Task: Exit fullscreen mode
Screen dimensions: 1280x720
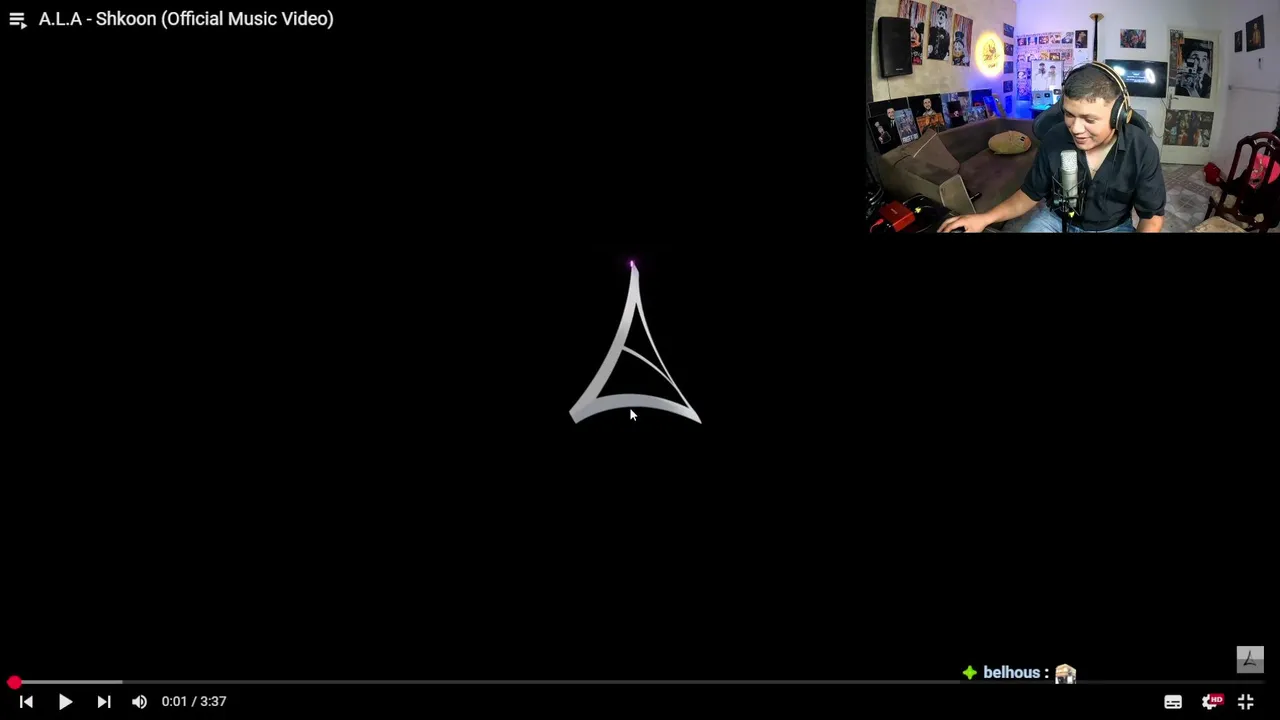Action: pyautogui.click(x=1246, y=702)
